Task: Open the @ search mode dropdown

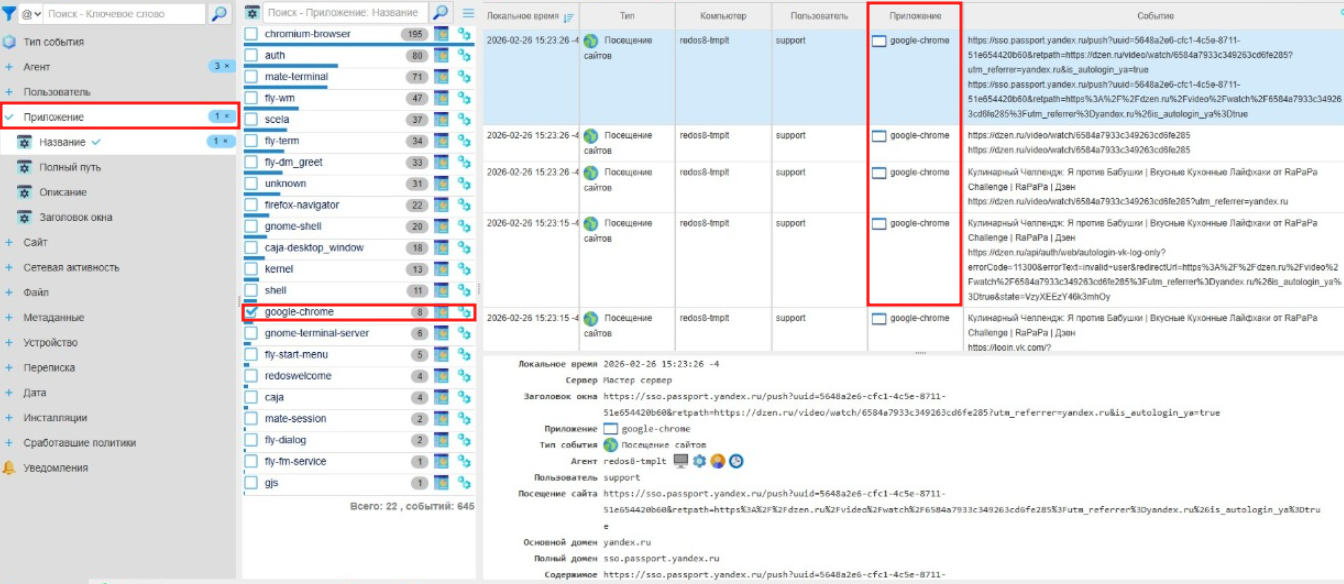Action: tap(31, 14)
